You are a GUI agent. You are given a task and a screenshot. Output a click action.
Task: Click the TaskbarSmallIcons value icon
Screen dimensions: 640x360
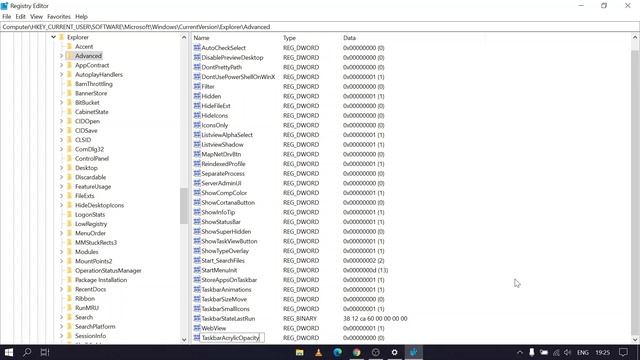point(197,309)
